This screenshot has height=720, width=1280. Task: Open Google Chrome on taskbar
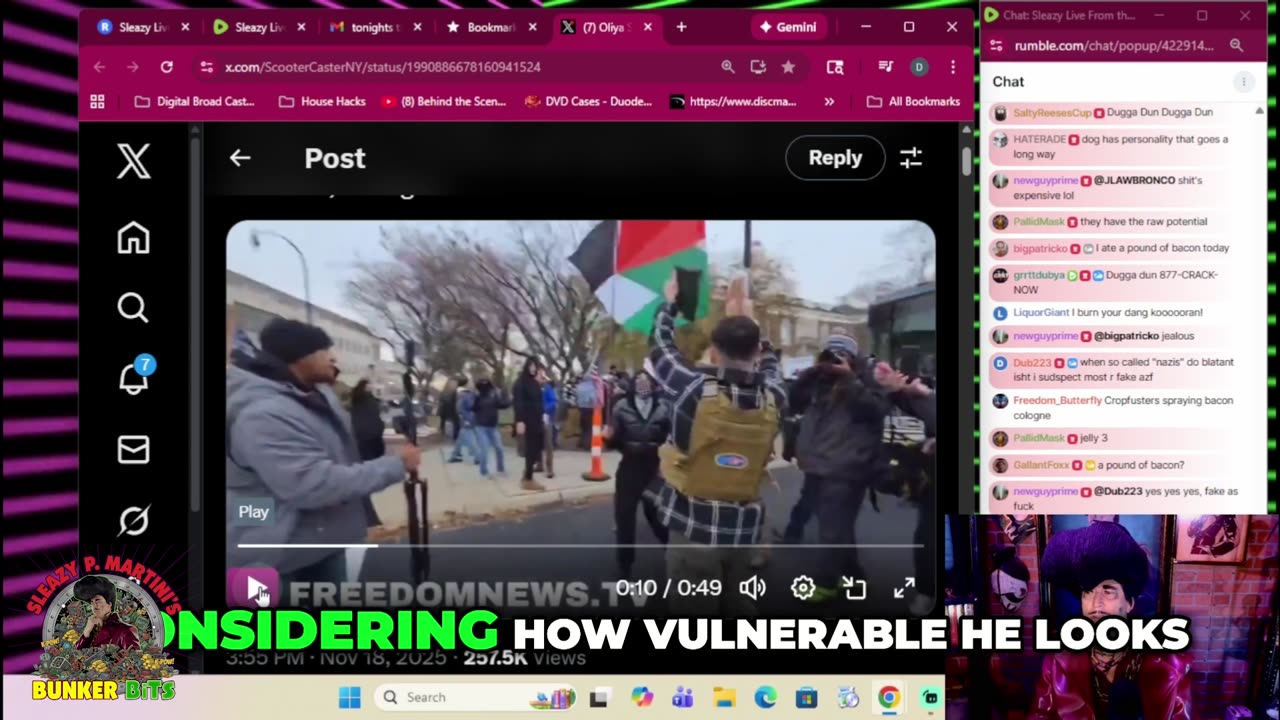click(x=888, y=698)
